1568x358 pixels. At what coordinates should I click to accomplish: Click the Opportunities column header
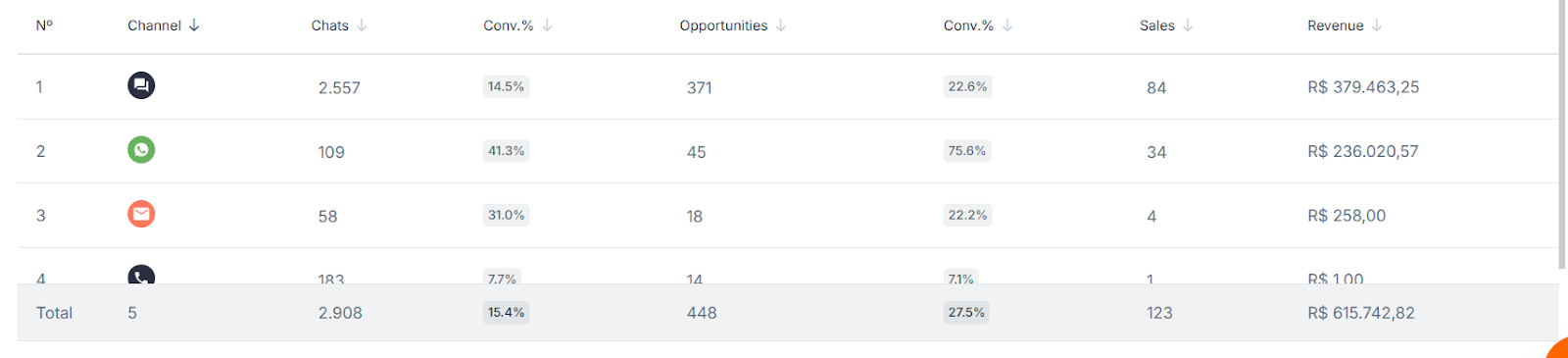point(723,26)
